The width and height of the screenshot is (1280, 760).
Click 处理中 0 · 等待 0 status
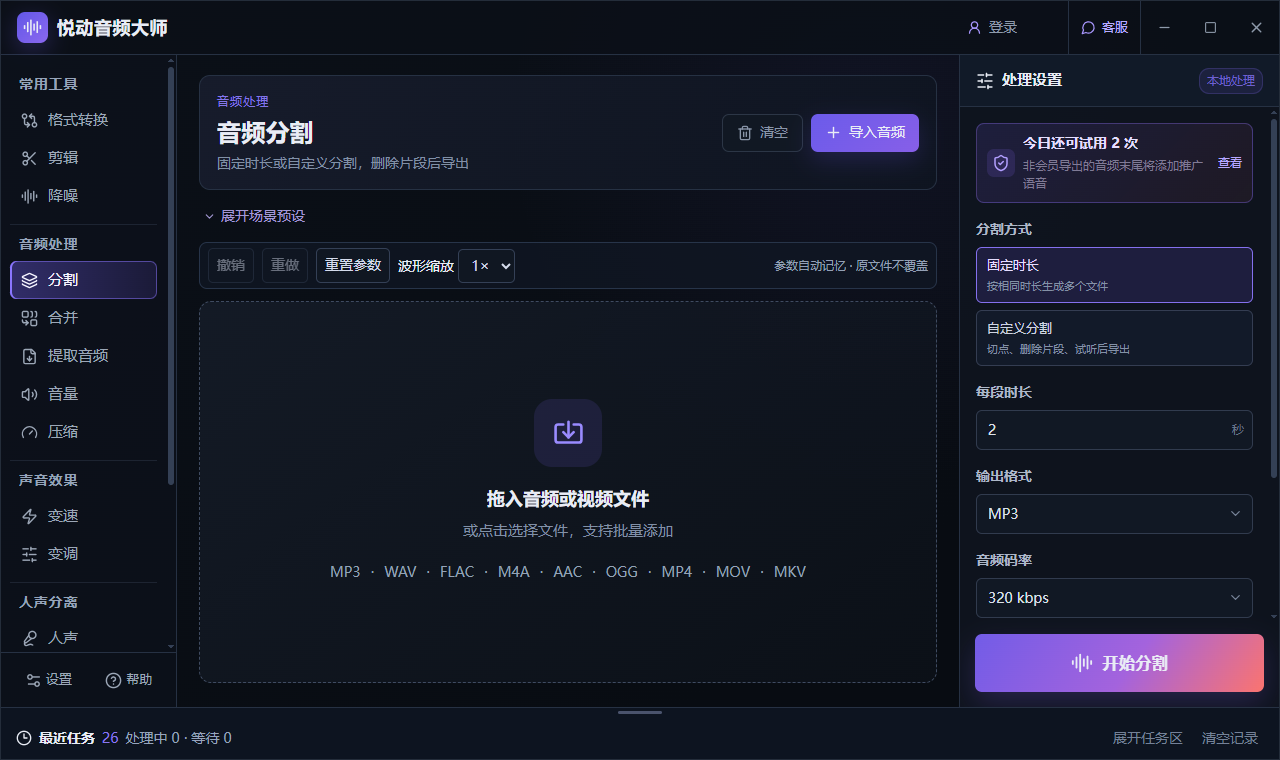pyautogui.click(x=178, y=739)
